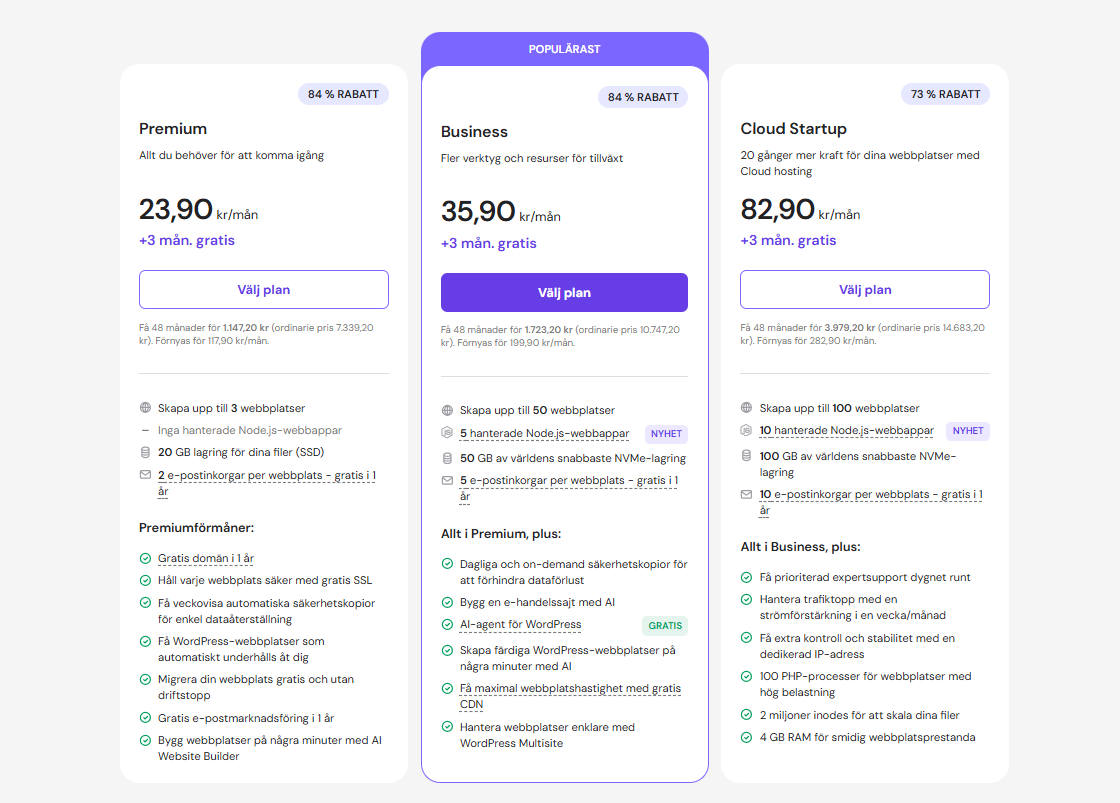Choose the Premium plan button
This screenshot has width=1120, height=803.
264,290
